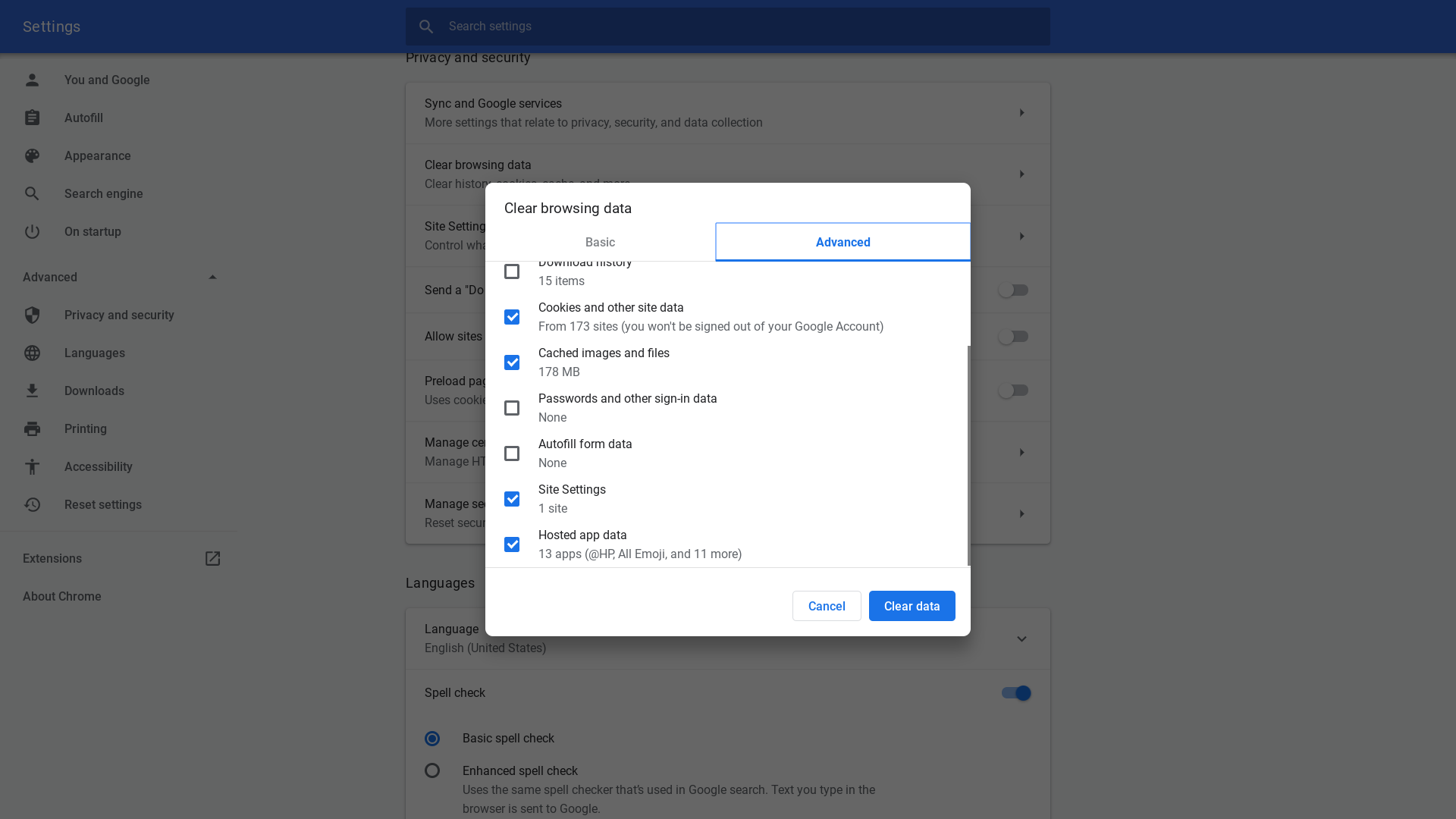Click the You and Google person icon

(32, 80)
